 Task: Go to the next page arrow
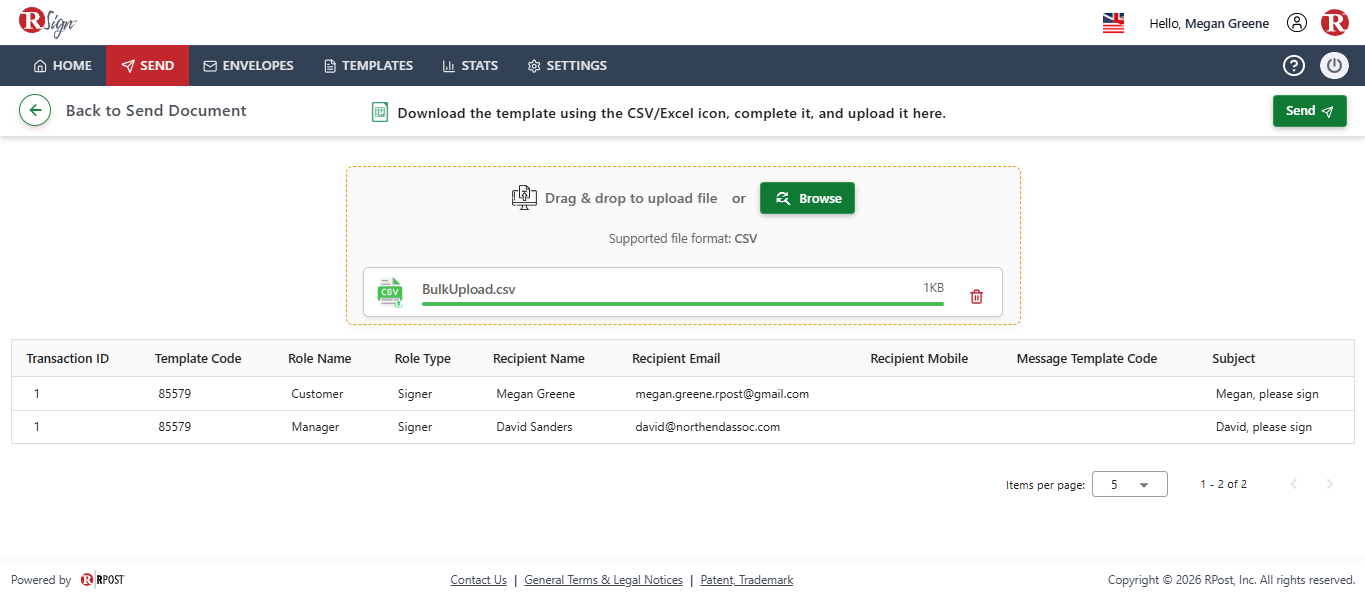pyautogui.click(x=1329, y=484)
